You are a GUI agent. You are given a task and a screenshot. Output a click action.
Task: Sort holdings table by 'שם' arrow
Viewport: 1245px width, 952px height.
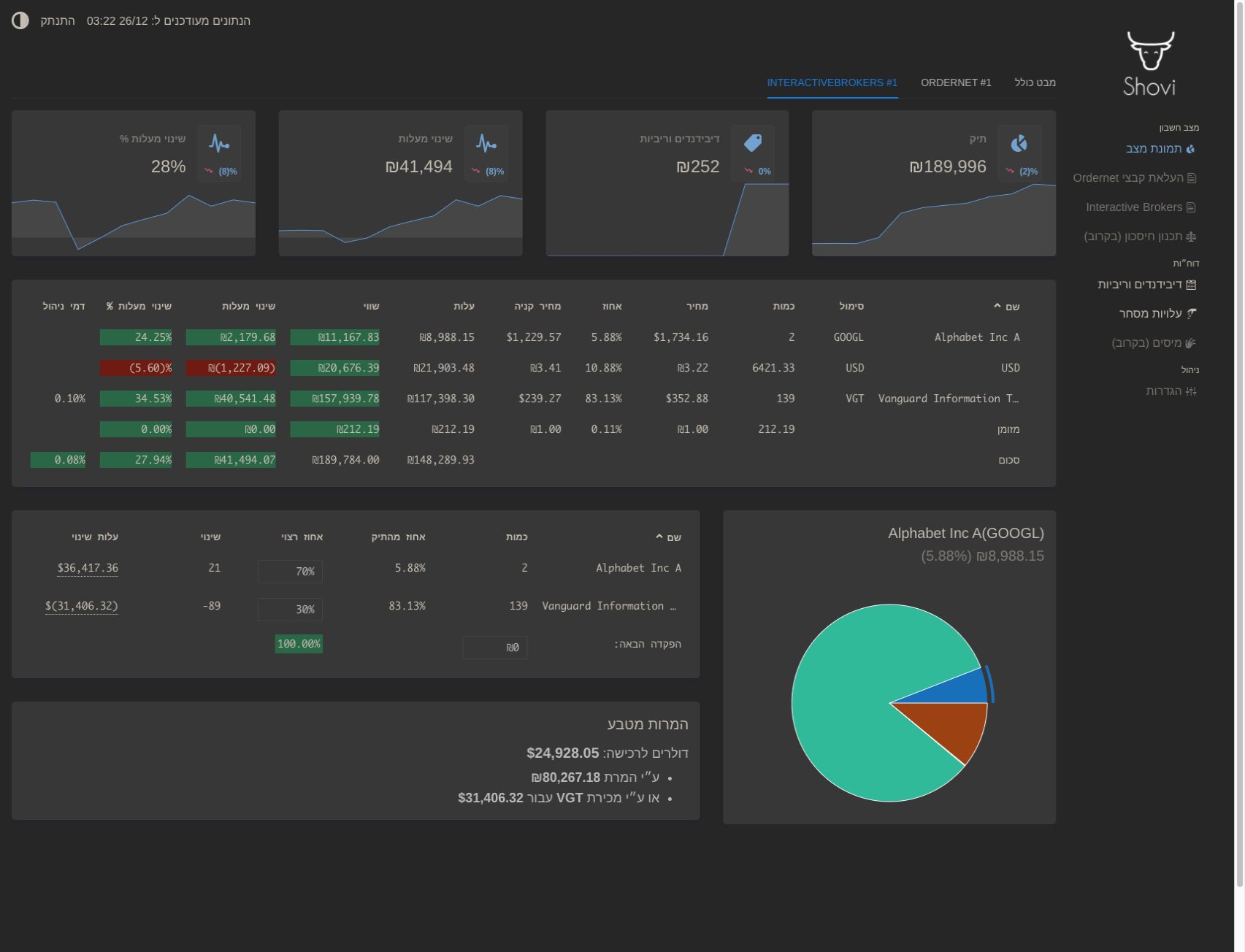click(x=997, y=306)
